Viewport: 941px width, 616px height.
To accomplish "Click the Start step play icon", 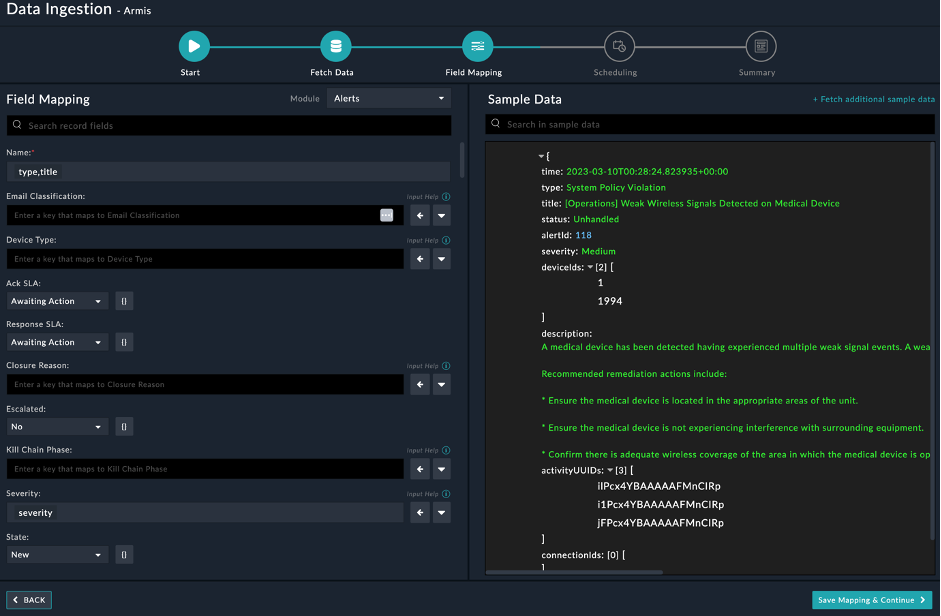I will coord(194,46).
